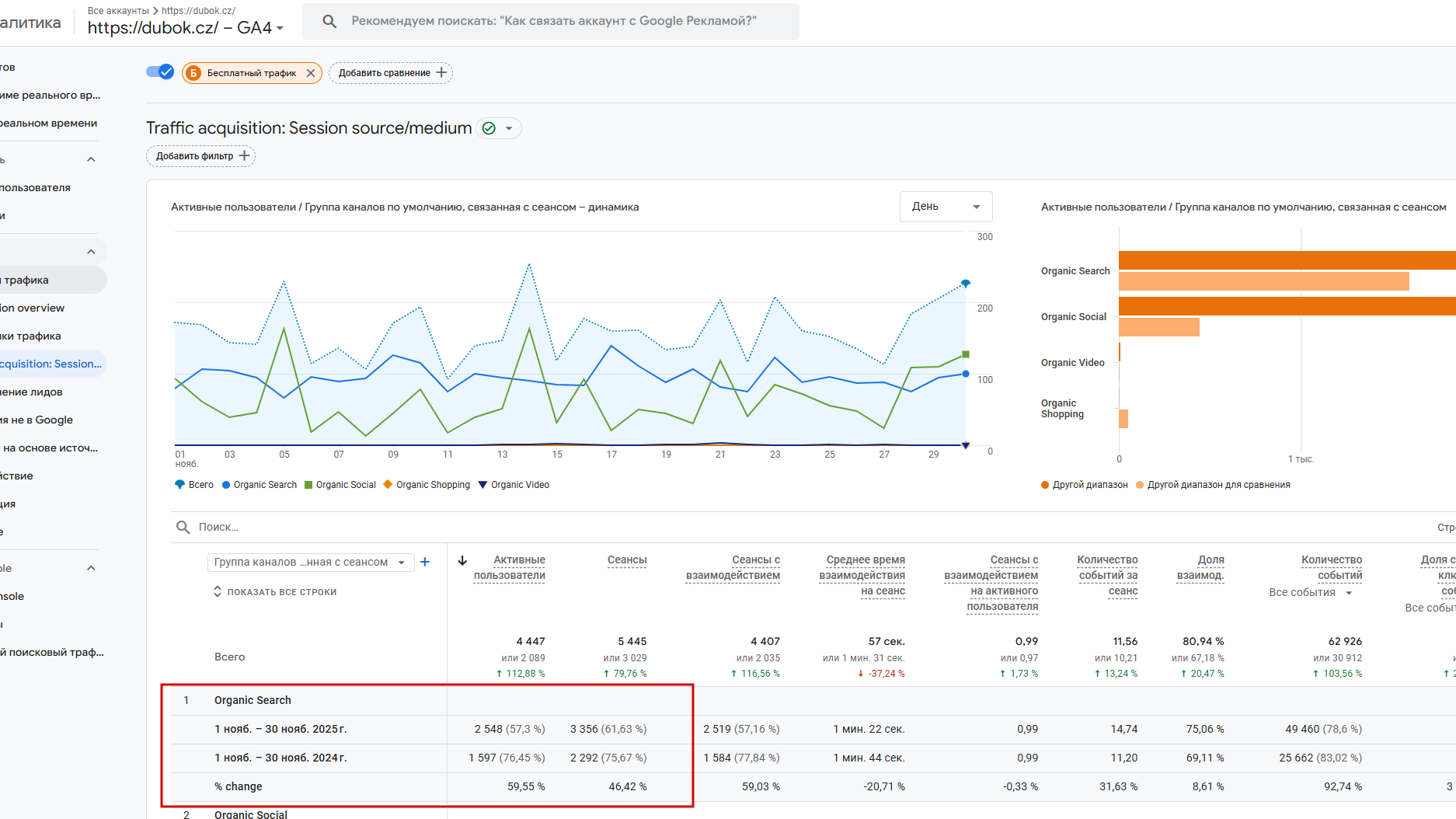Screen dimensions: 1456x819
Task: Open the Группа каналов dimension dropdown
Action: click(309, 562)
